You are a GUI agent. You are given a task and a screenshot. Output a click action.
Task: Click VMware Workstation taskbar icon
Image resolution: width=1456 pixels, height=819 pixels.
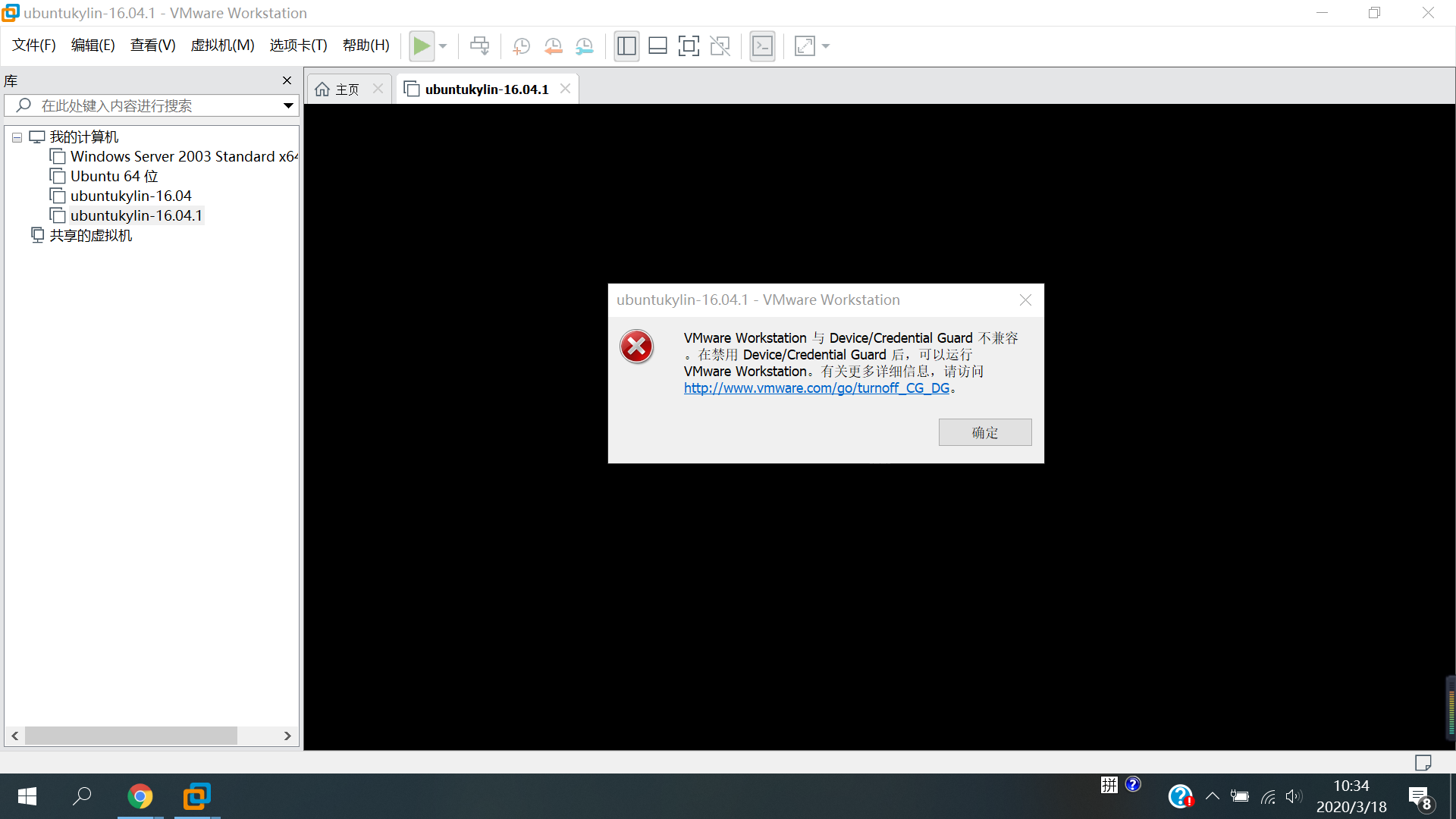[197, 796]
